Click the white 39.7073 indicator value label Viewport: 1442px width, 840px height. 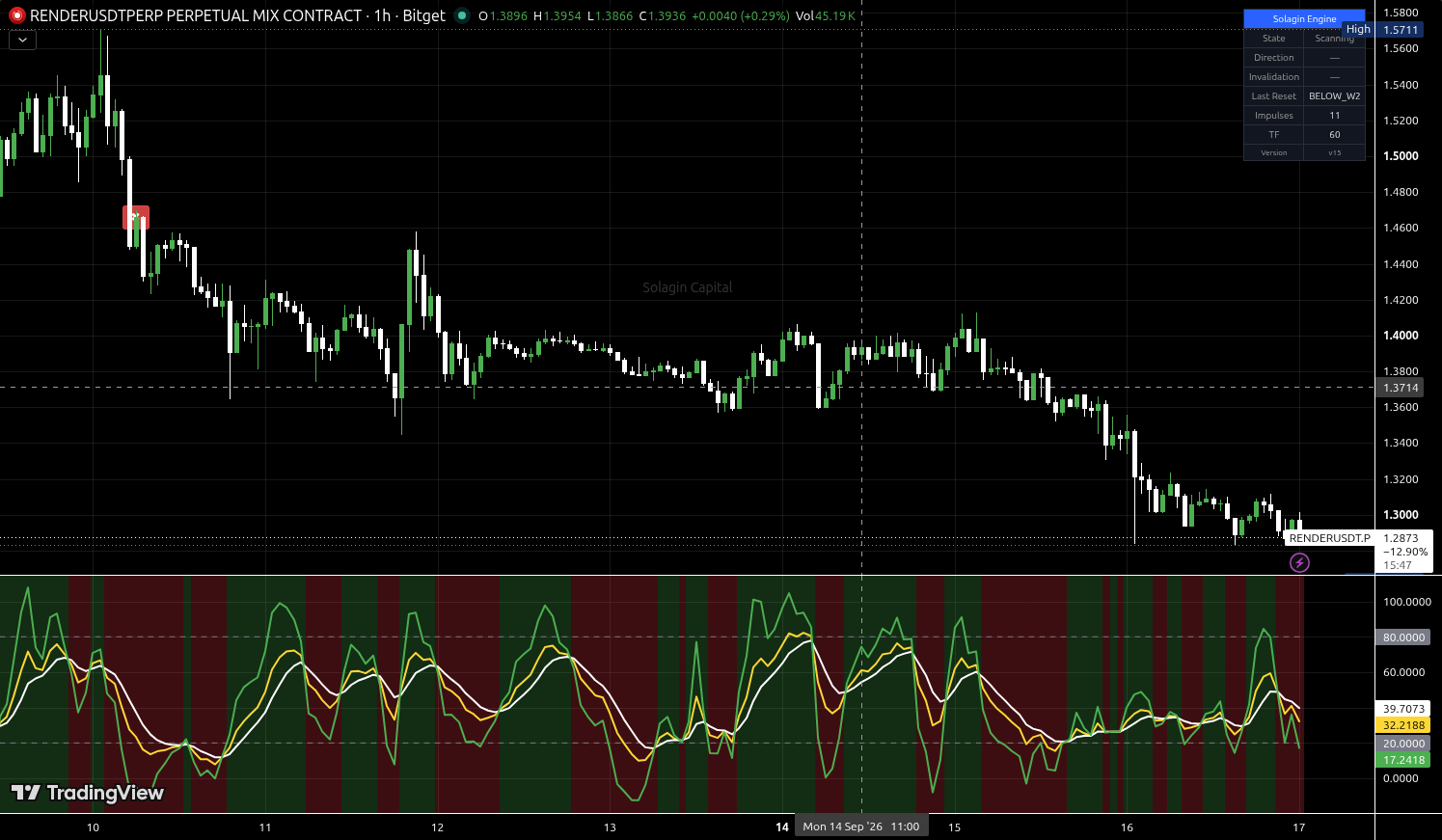pyautogui.click(x=1403, y=709)
